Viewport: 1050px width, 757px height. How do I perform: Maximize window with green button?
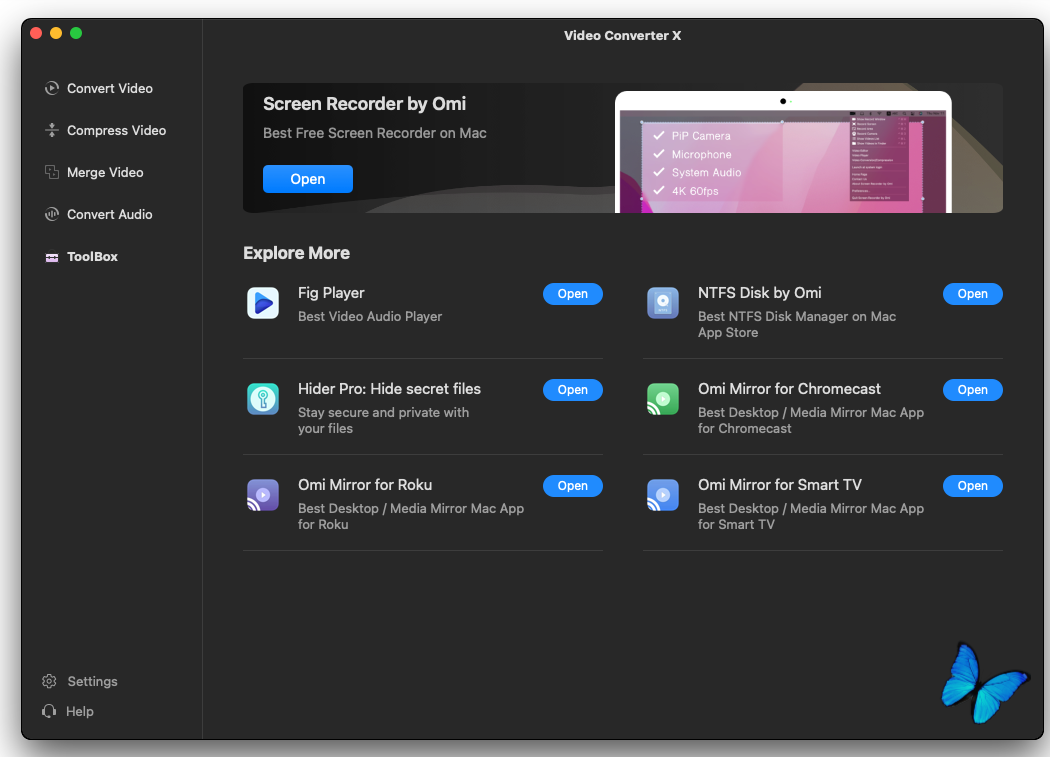[x=76, y=33]
